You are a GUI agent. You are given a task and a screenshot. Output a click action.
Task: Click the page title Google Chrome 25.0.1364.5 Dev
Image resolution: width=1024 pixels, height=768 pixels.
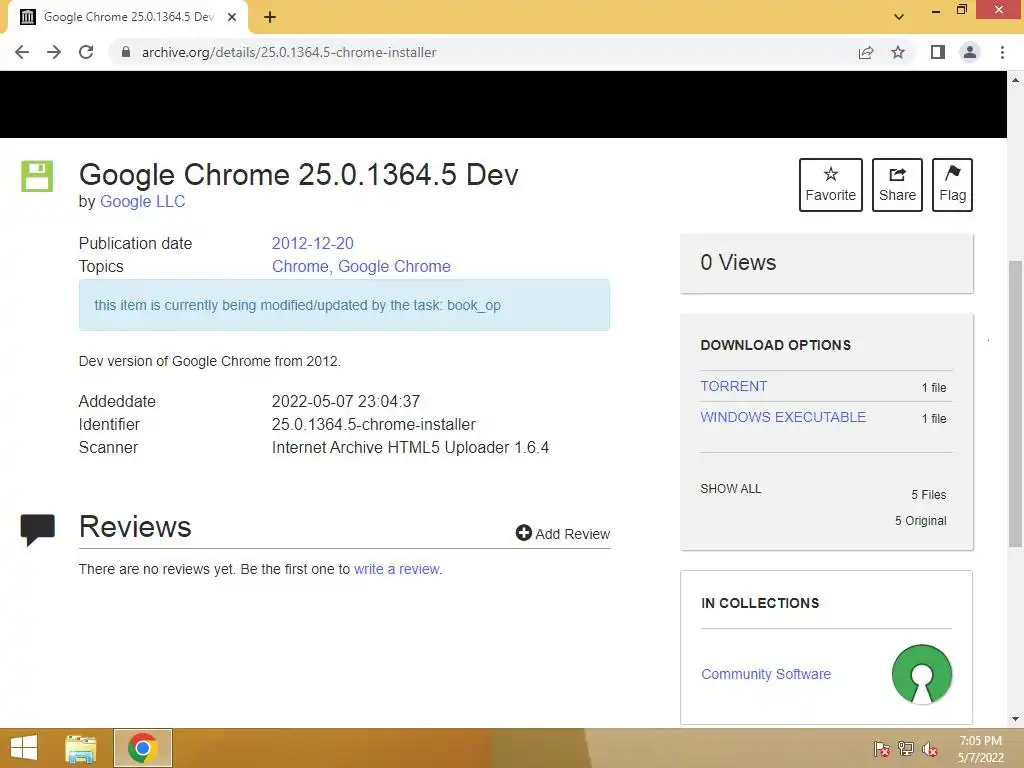coord(298,174)
